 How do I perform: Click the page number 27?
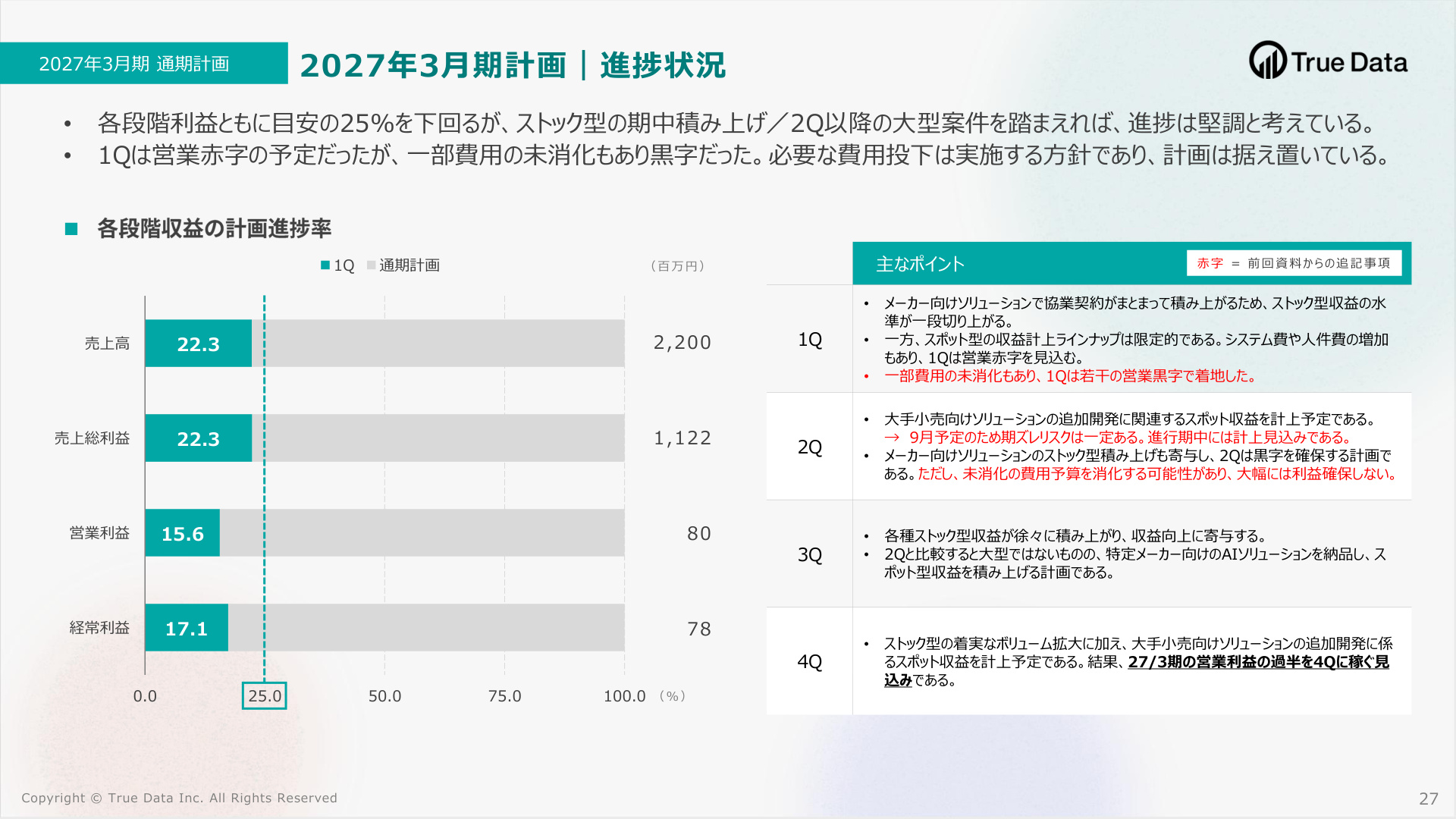(1429, 799)
